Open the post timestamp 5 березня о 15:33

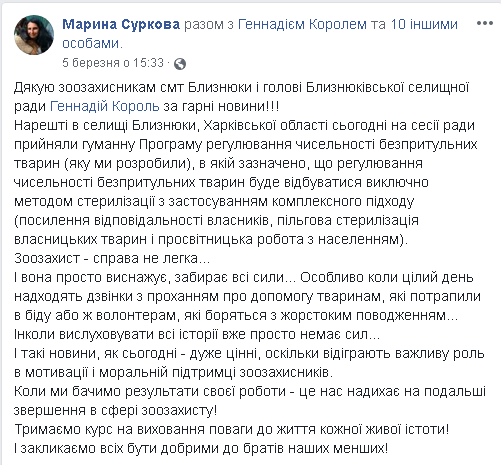point(113,63)
